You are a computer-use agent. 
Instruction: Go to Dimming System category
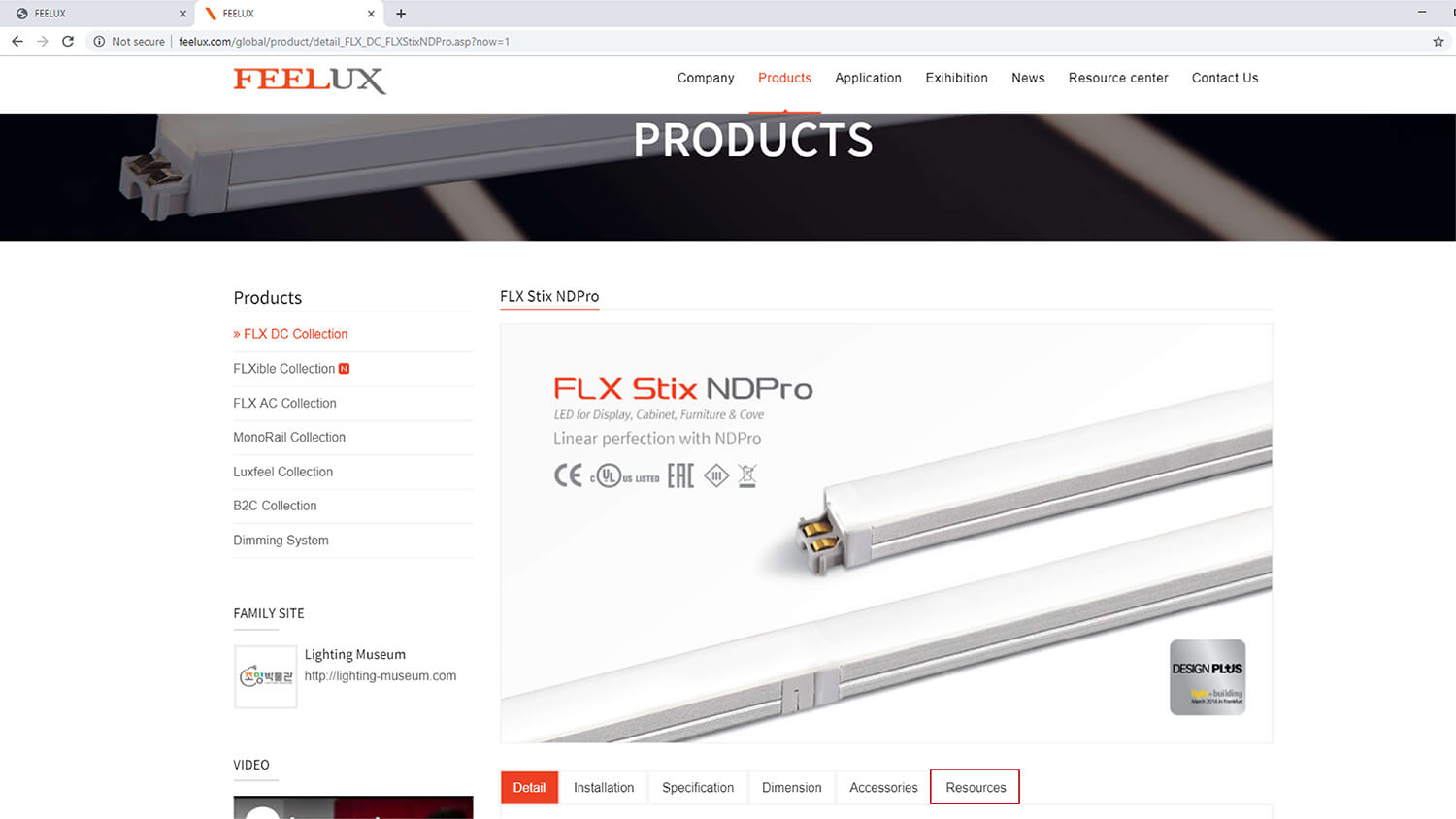point(281,541)
